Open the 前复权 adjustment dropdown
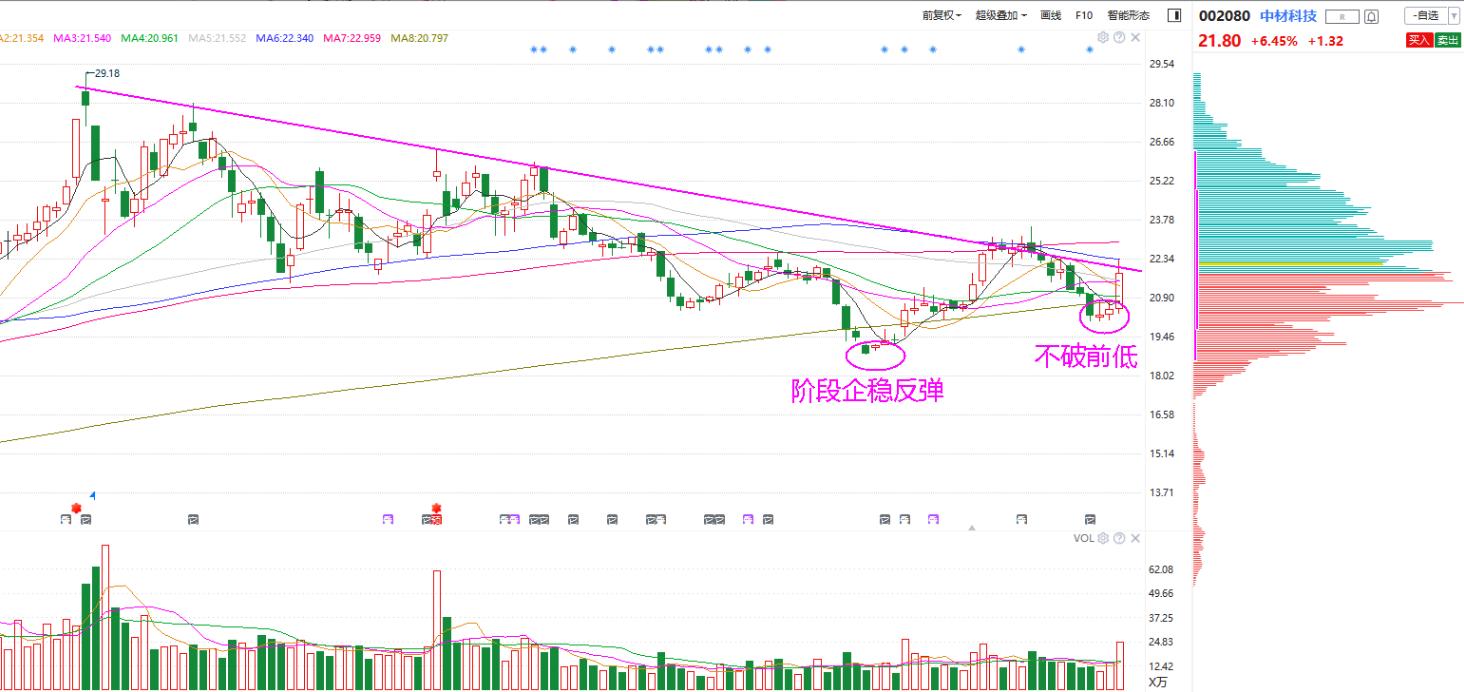 (941, 15)
